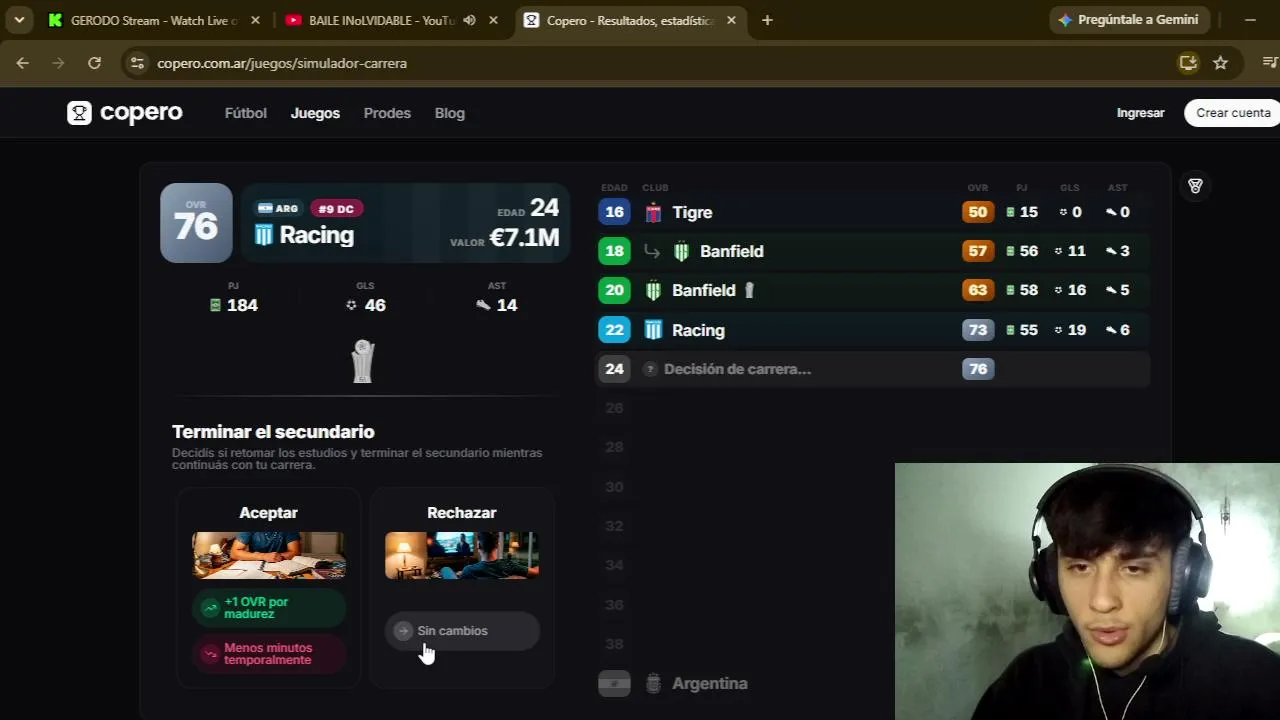Click the silver trophy icon below stats
The height and width of the screenshot is (720, 1280).
point(363,361)
